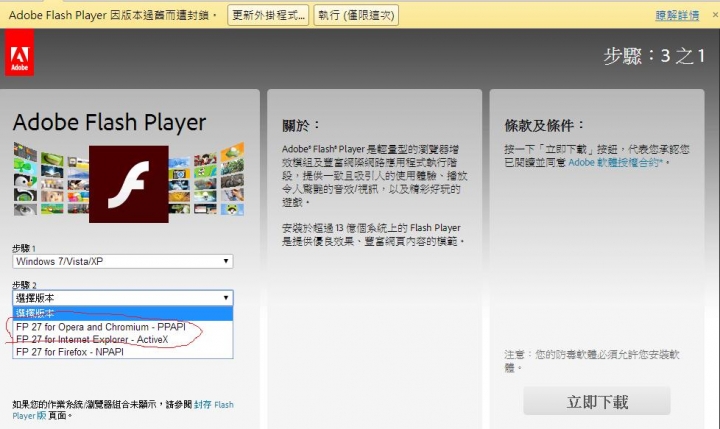Click the 關於： heading

(300, 125)
